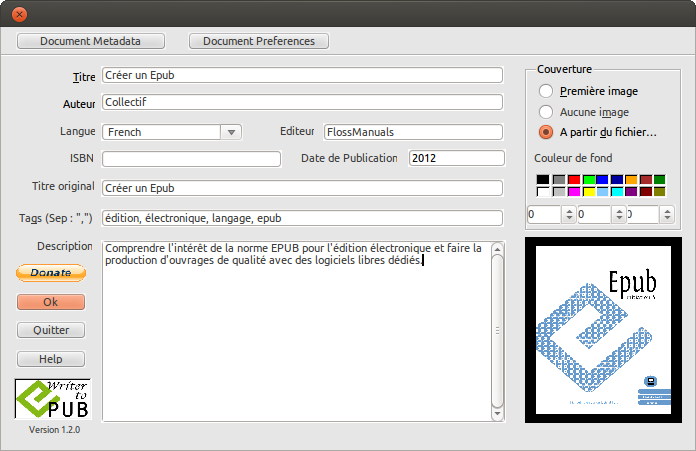Pick the dark gray color swatch

(559, 179)
